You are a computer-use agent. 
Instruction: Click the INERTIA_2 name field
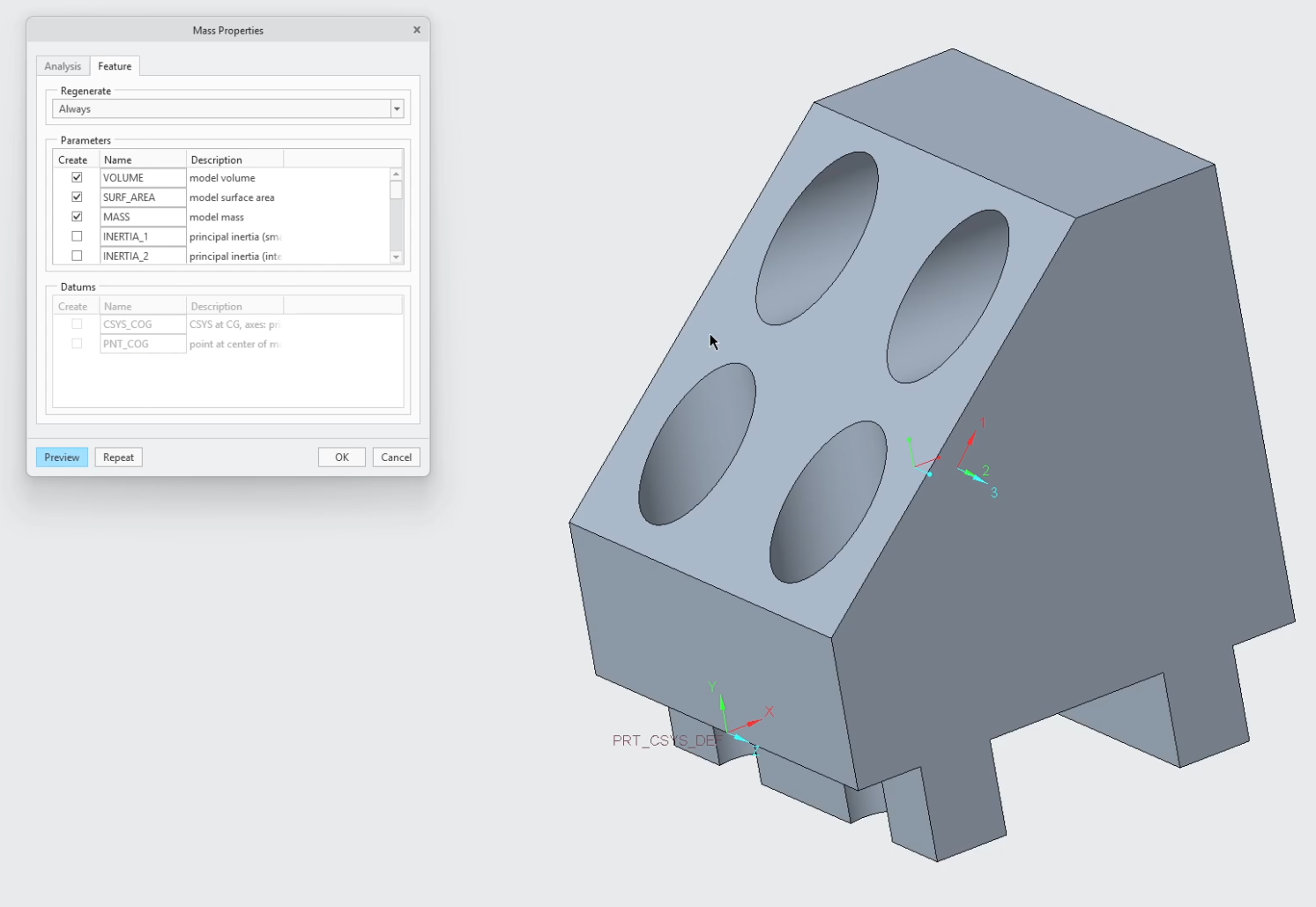(143, 256)
